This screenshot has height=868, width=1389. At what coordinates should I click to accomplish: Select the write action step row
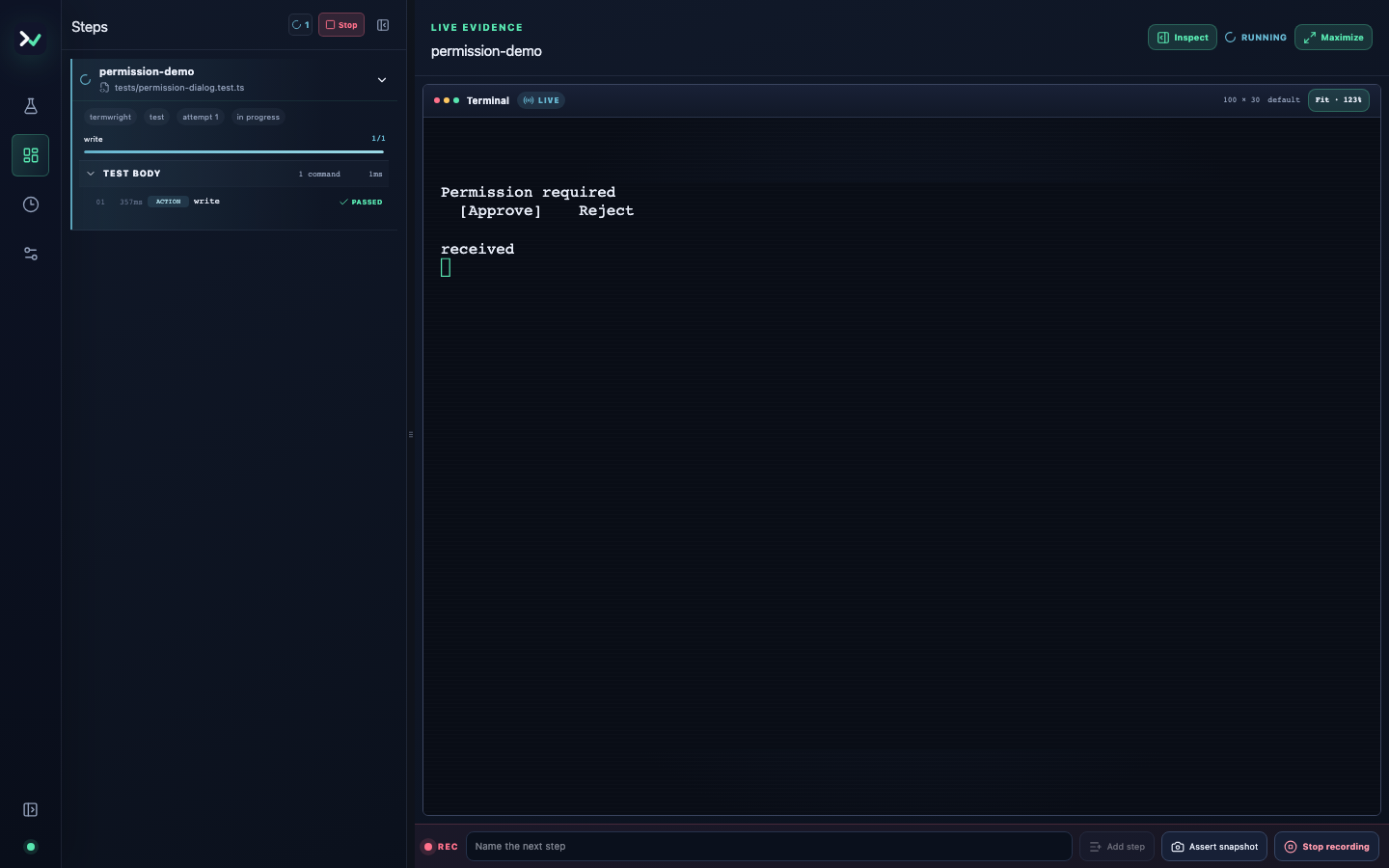(x=234, y=202)
